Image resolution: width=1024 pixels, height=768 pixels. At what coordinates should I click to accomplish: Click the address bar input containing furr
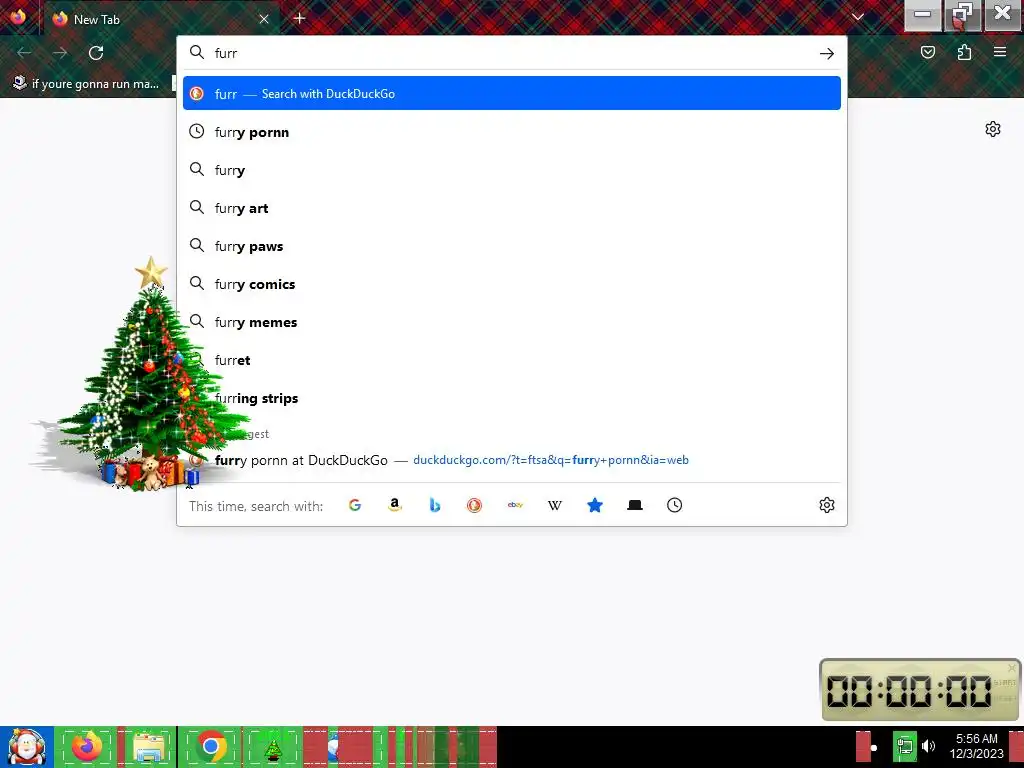[511, 53]
